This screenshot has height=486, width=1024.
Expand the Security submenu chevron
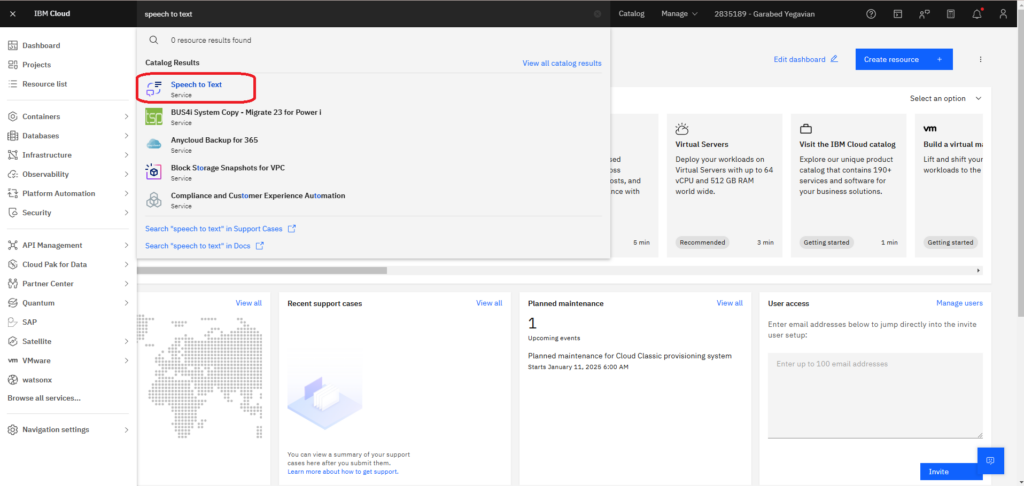click(x=126, y=212)
